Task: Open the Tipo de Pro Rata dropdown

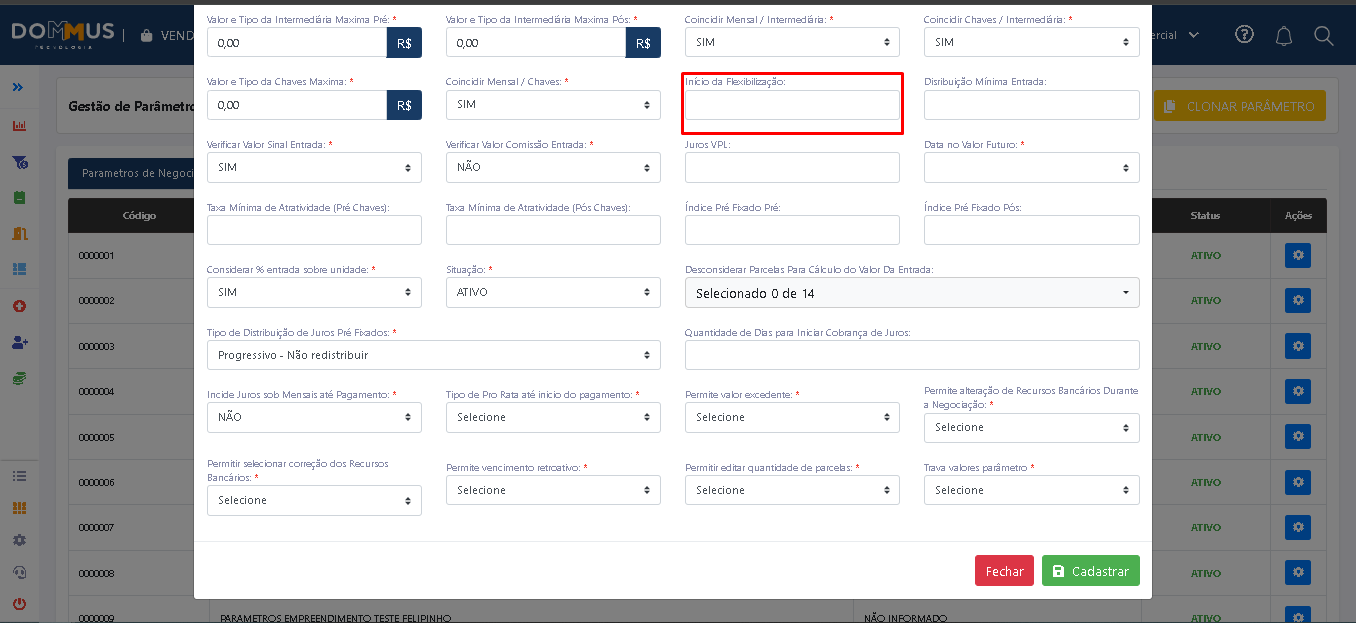Action: [x=553, y=417]
